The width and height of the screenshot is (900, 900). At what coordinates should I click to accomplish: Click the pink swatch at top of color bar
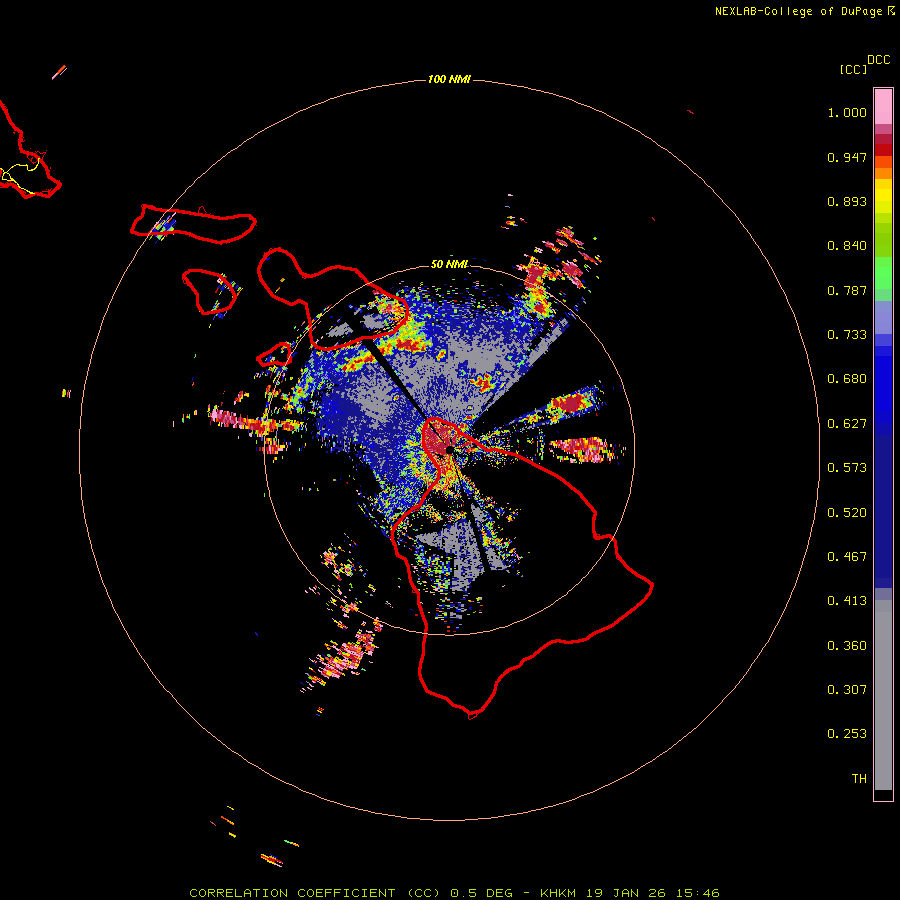[883, 106]
